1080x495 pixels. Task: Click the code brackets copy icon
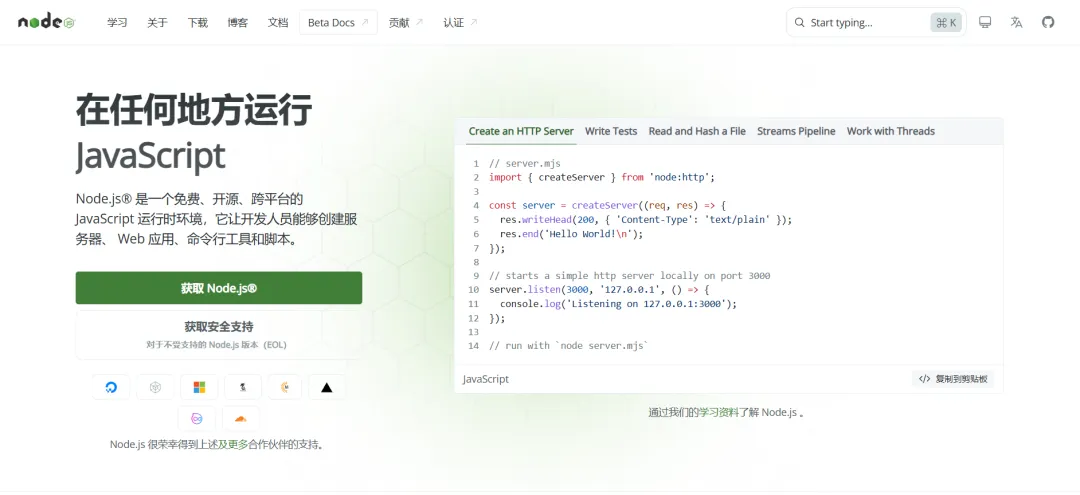point(924,379)
